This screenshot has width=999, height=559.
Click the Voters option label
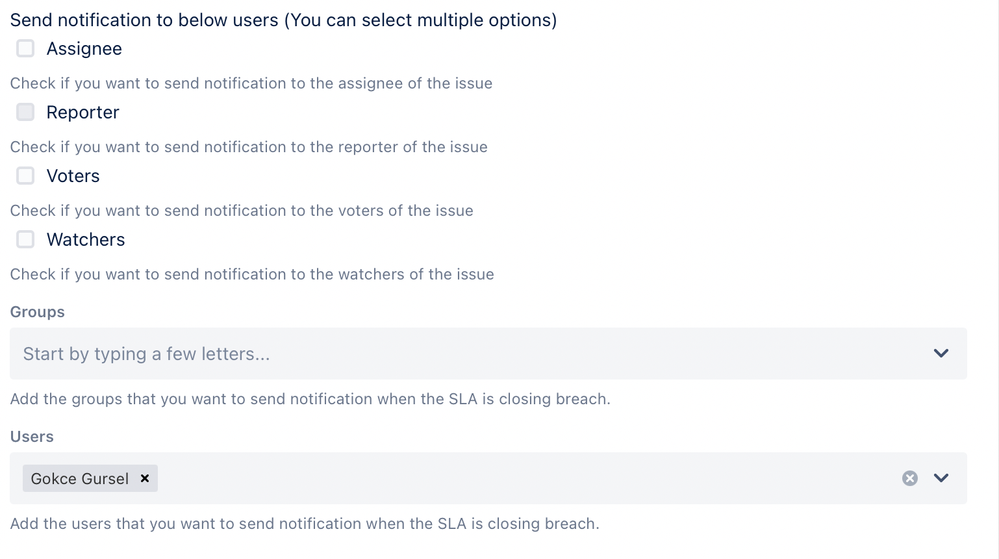[x=73, y=176]
